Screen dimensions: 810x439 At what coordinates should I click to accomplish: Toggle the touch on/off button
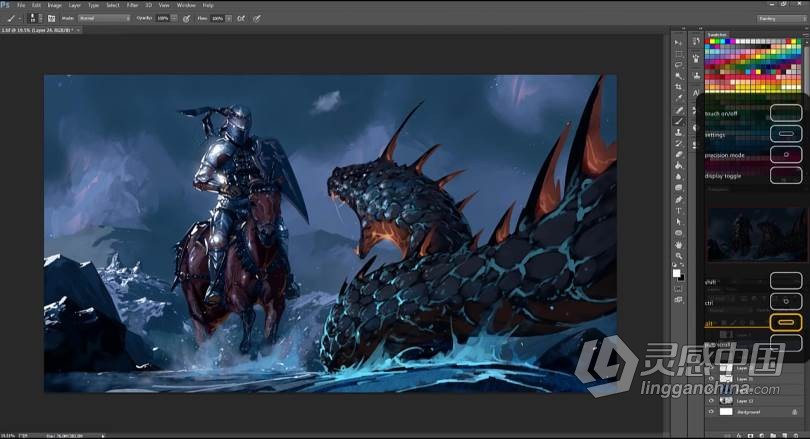click(x=786, y=113)
